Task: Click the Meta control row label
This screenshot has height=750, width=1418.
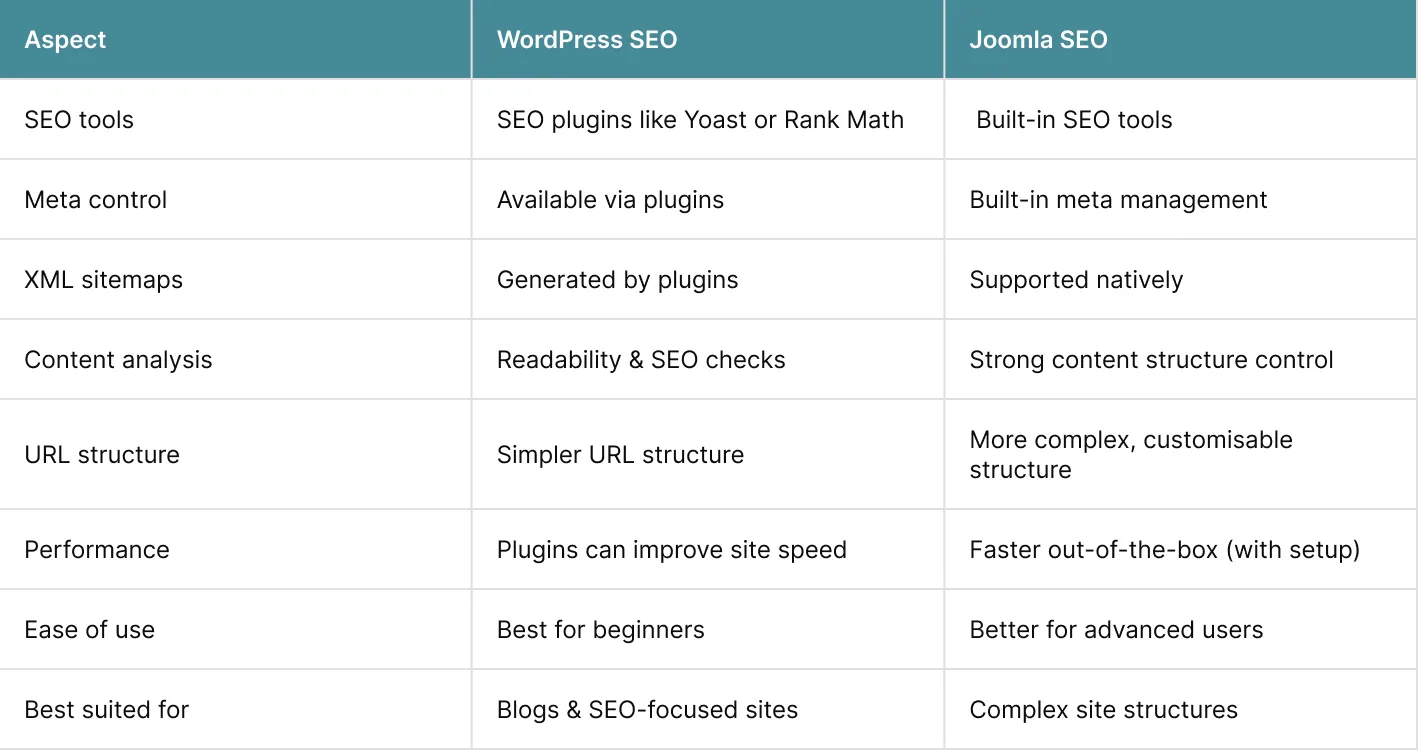Action: tap(96, 200)
